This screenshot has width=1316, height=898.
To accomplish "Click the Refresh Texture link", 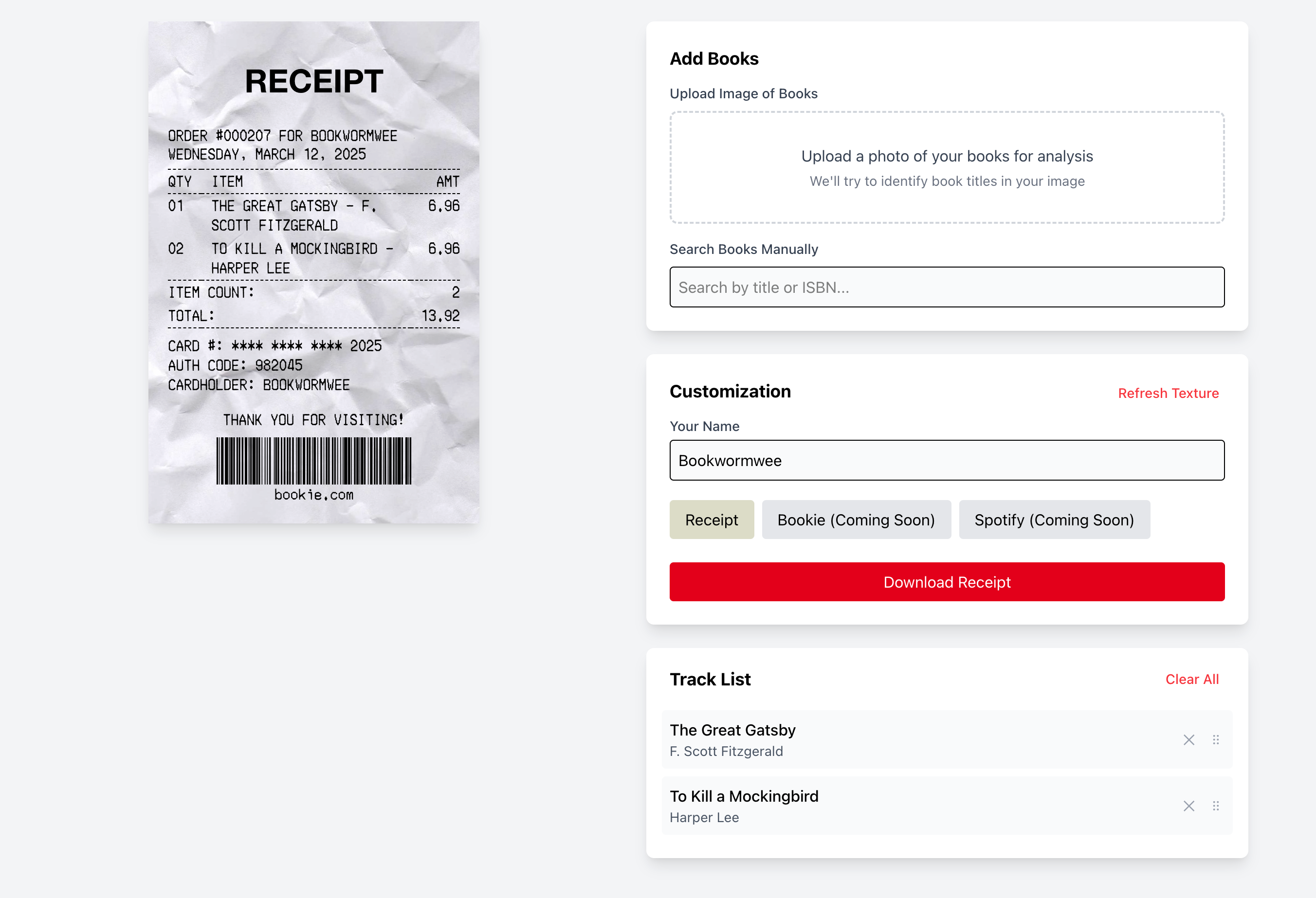I will click(x=1168, y=393).
